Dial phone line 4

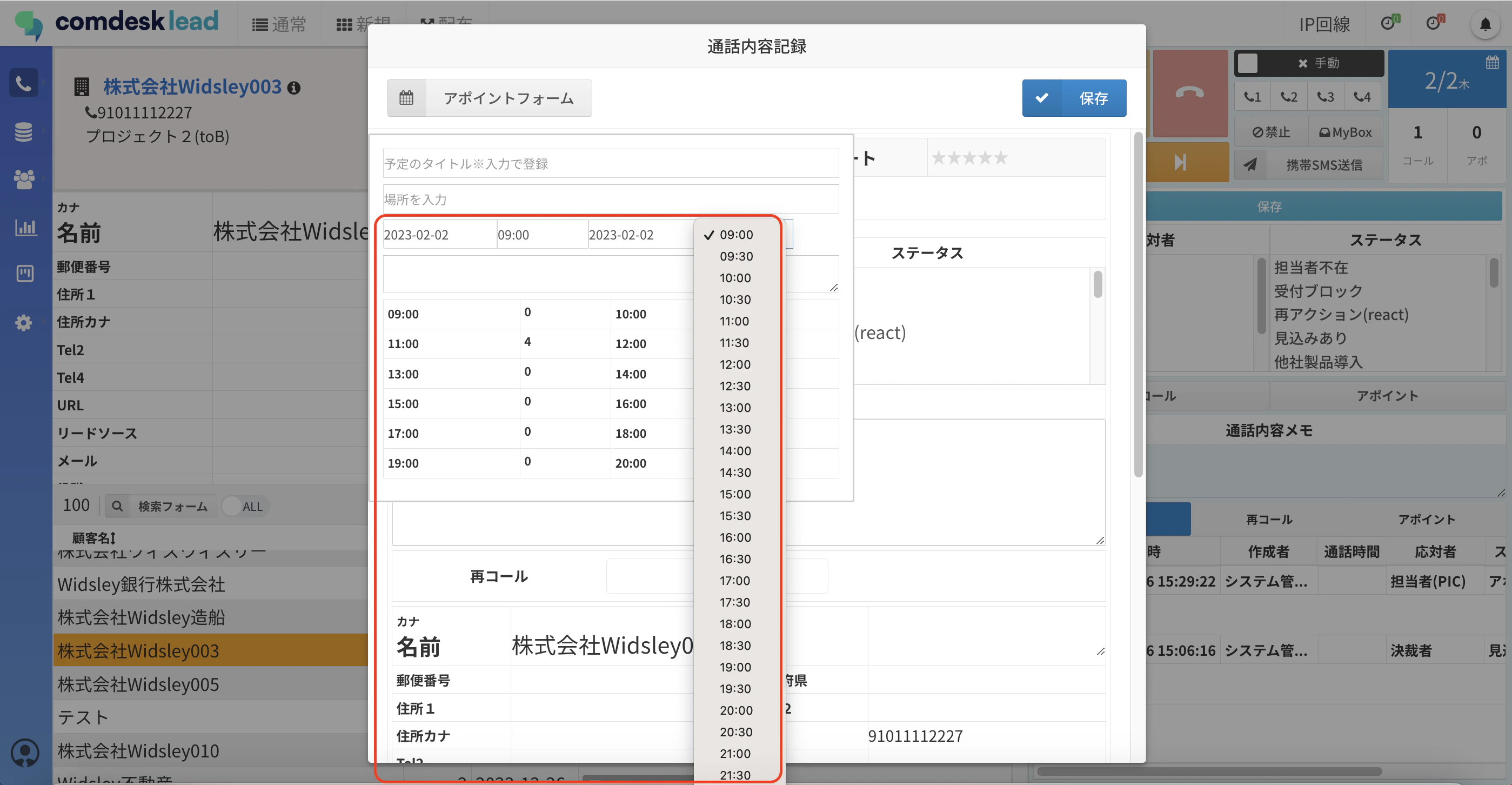click(1362, 97)
